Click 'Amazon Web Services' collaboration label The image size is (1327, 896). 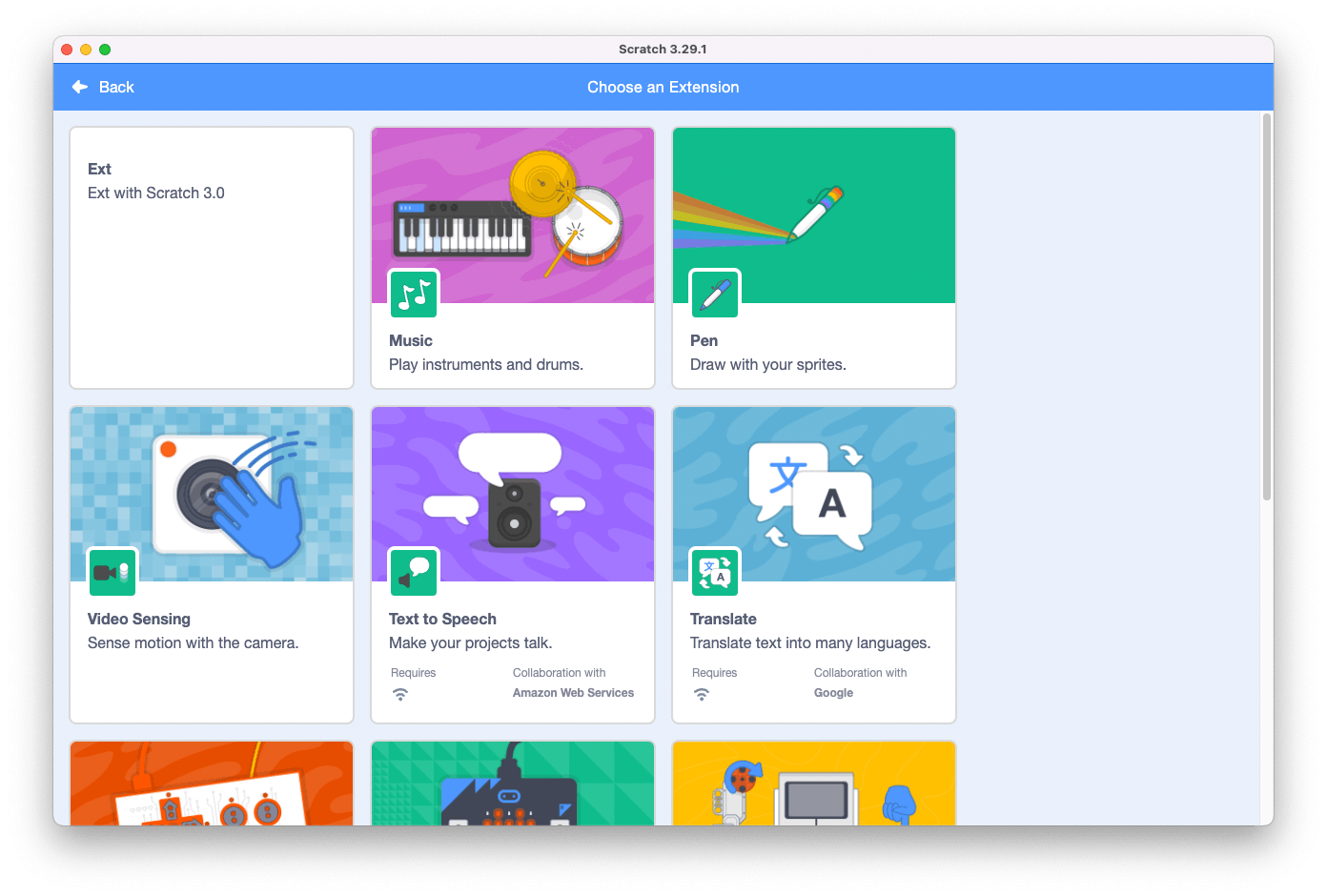573,693
